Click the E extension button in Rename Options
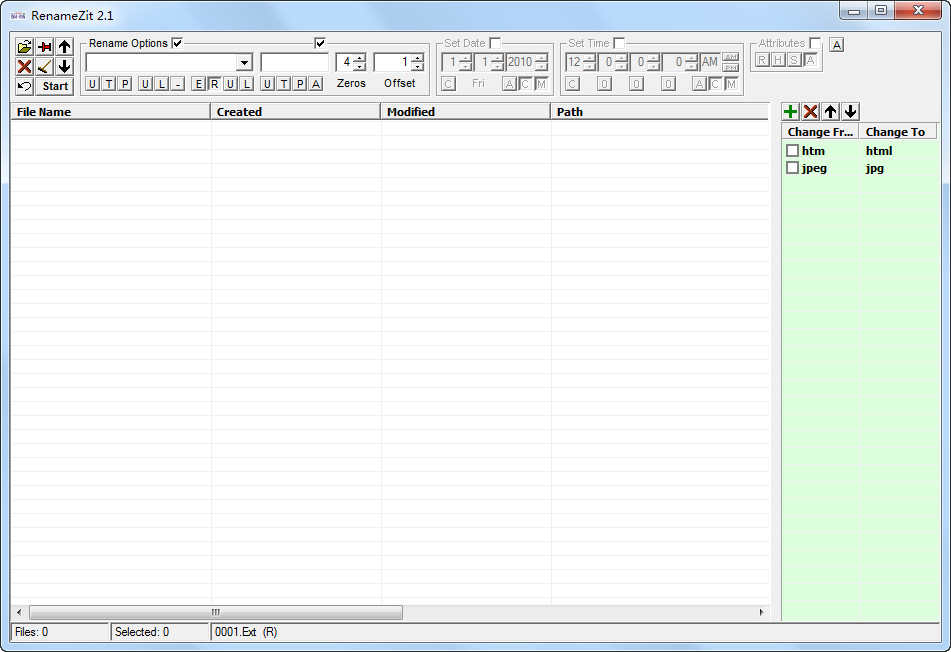The image size is (951, 652). point(198,84)
